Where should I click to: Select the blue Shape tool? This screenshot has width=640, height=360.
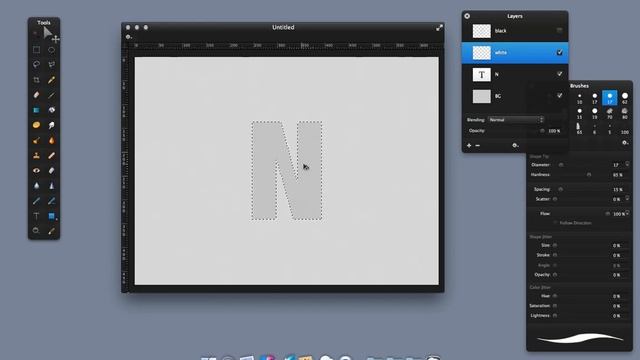(51, 216)
